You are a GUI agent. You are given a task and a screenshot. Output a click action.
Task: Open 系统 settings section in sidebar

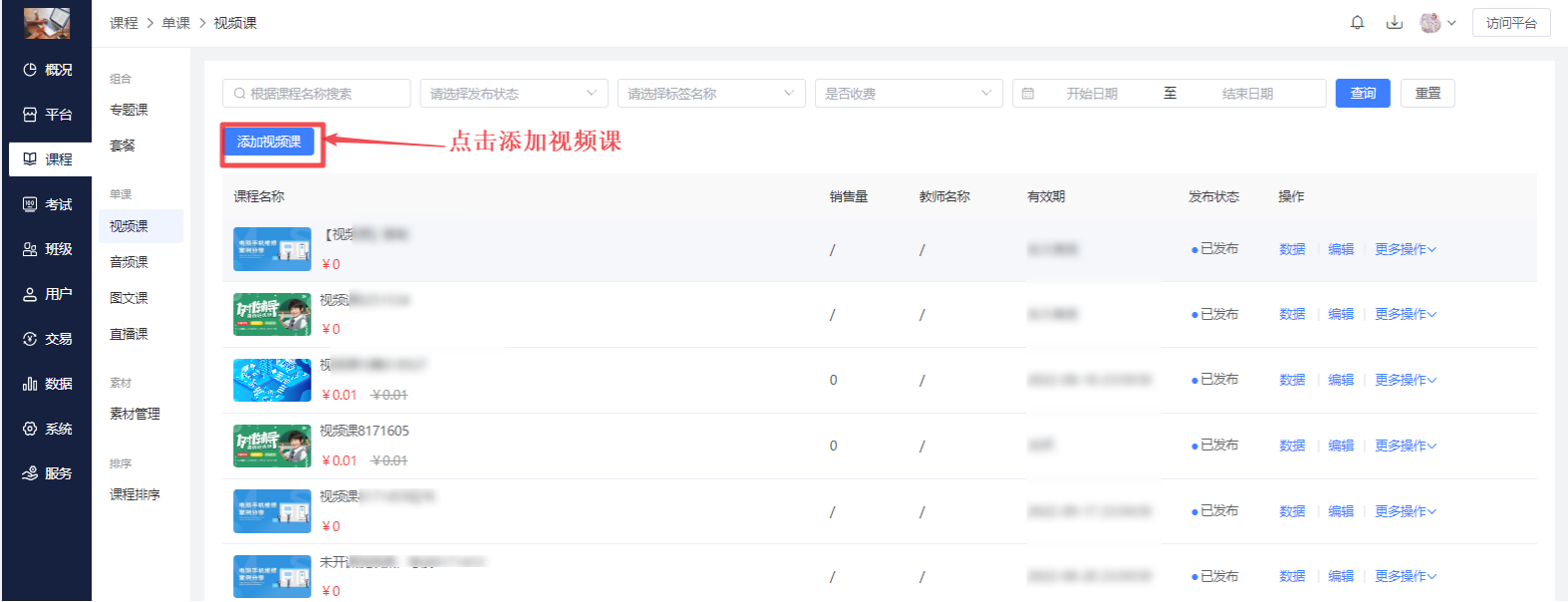click(x=48, y=429)
